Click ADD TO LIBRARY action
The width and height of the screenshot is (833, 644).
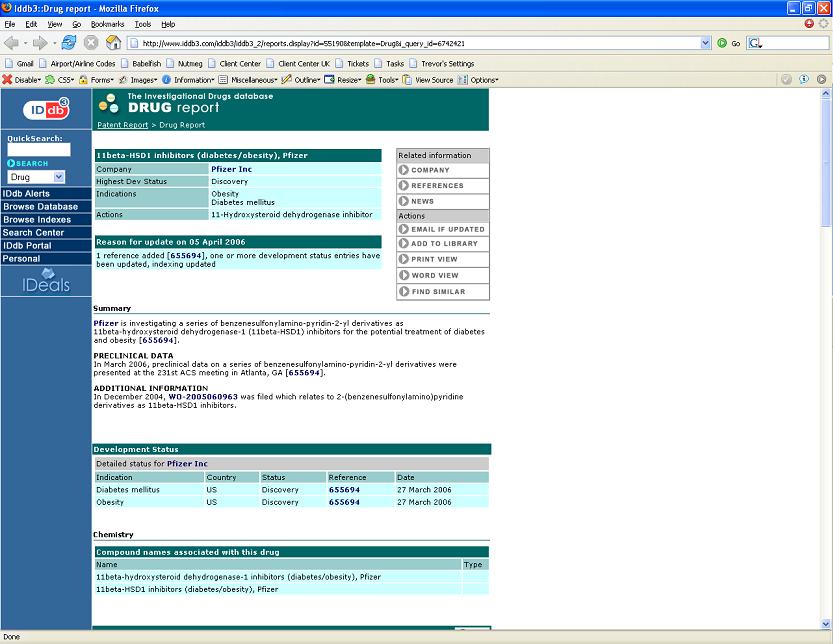(443, 243)
